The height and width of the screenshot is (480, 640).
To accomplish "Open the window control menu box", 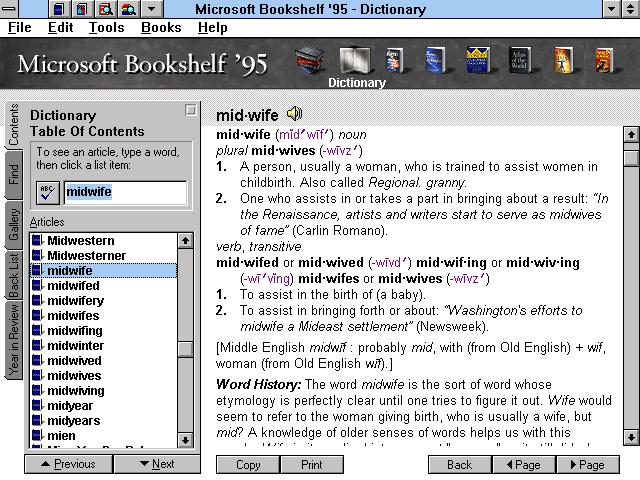I will point(8,9).
